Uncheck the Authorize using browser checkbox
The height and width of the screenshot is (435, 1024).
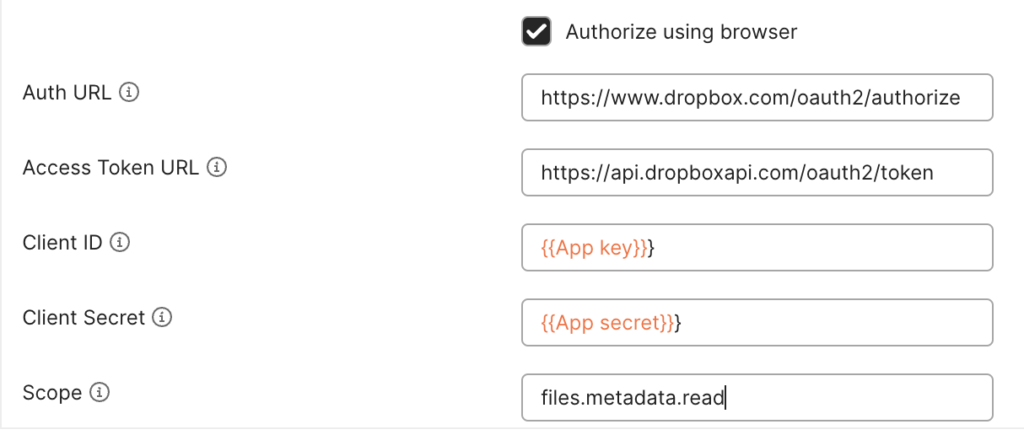click(536, 31)
